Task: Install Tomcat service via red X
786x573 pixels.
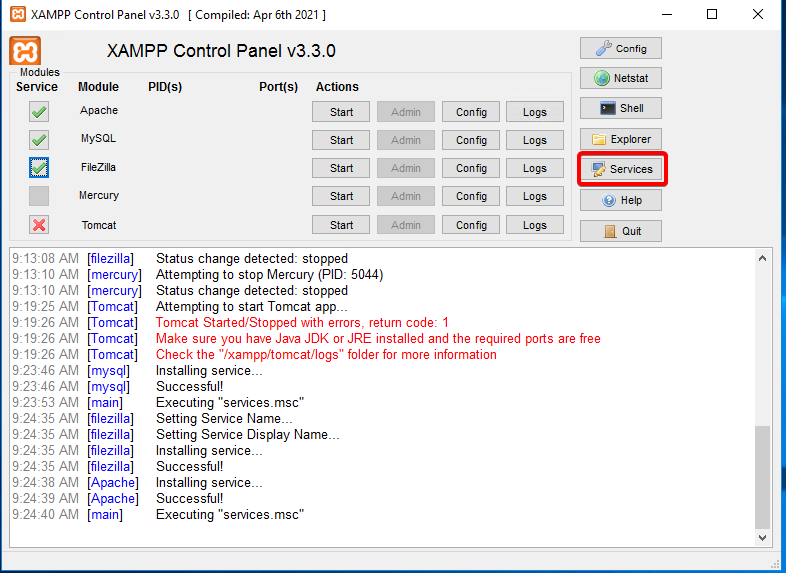Action: (x=39, y=225)
